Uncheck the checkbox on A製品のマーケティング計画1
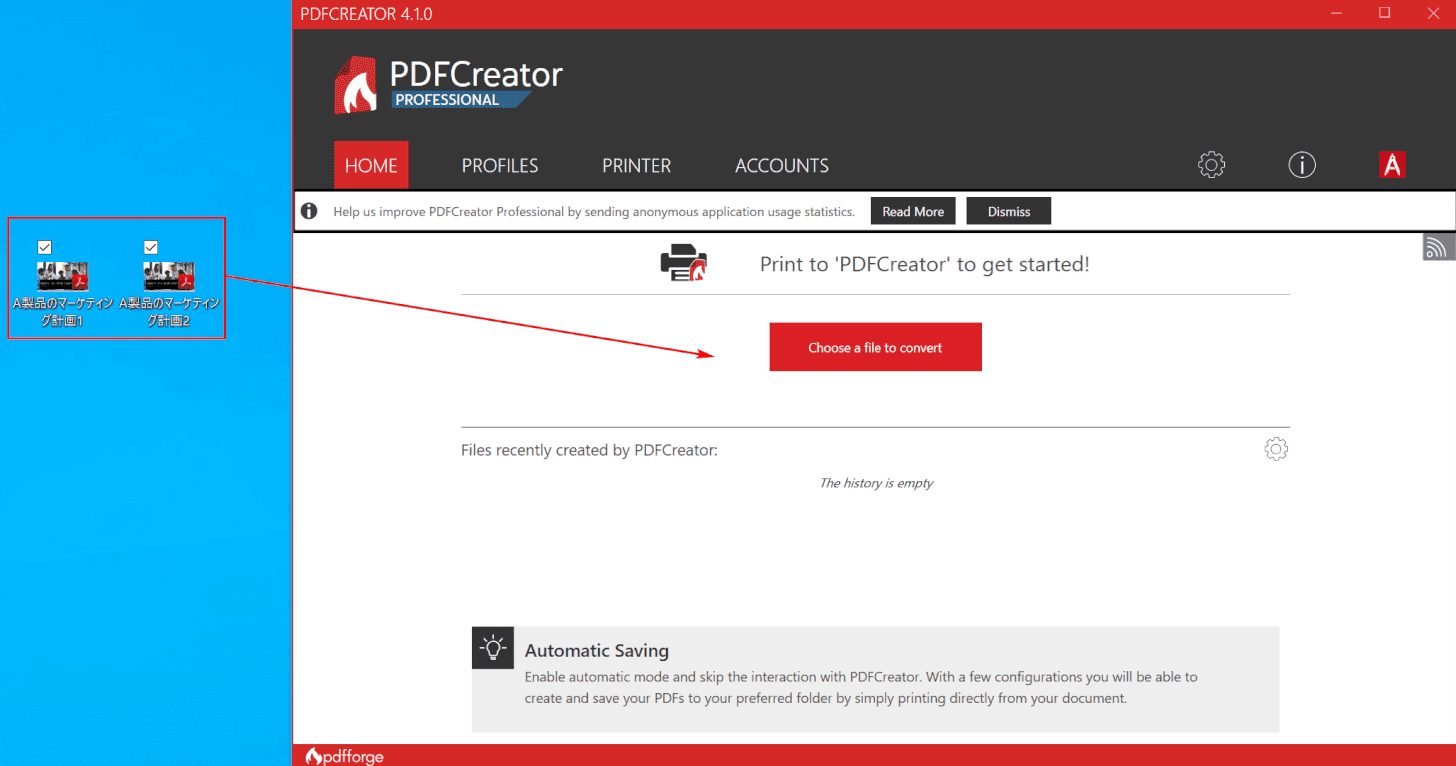The image size is (1456, 766). 44,247
